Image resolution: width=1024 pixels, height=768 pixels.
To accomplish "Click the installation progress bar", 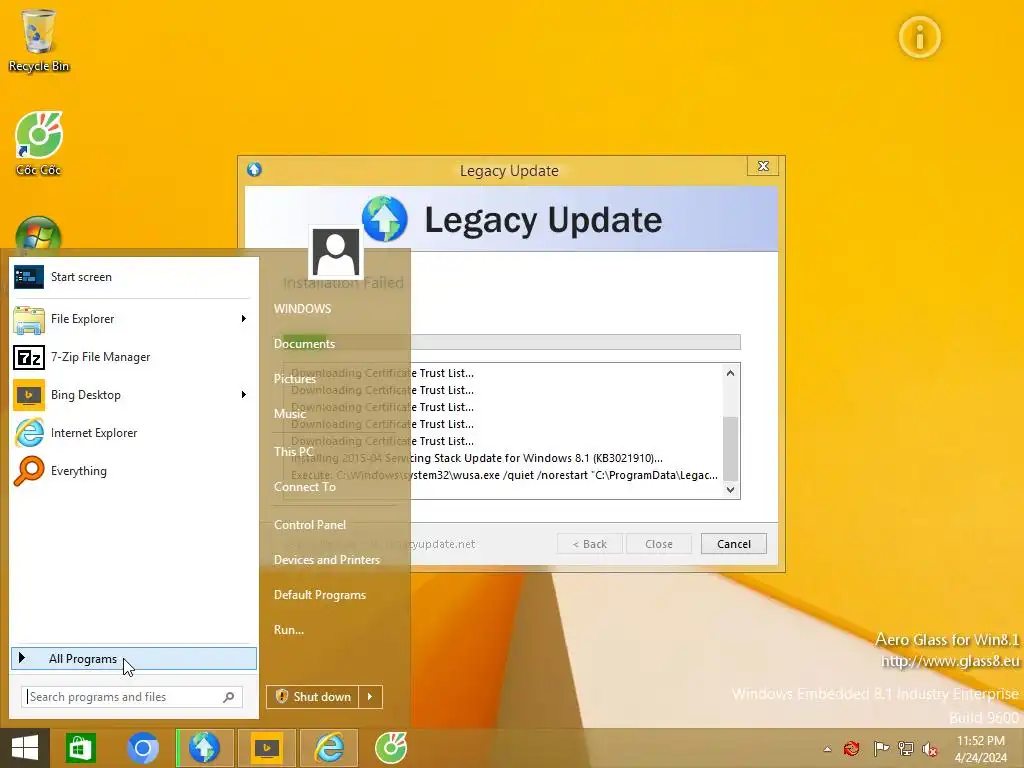I will click(511, 342).
